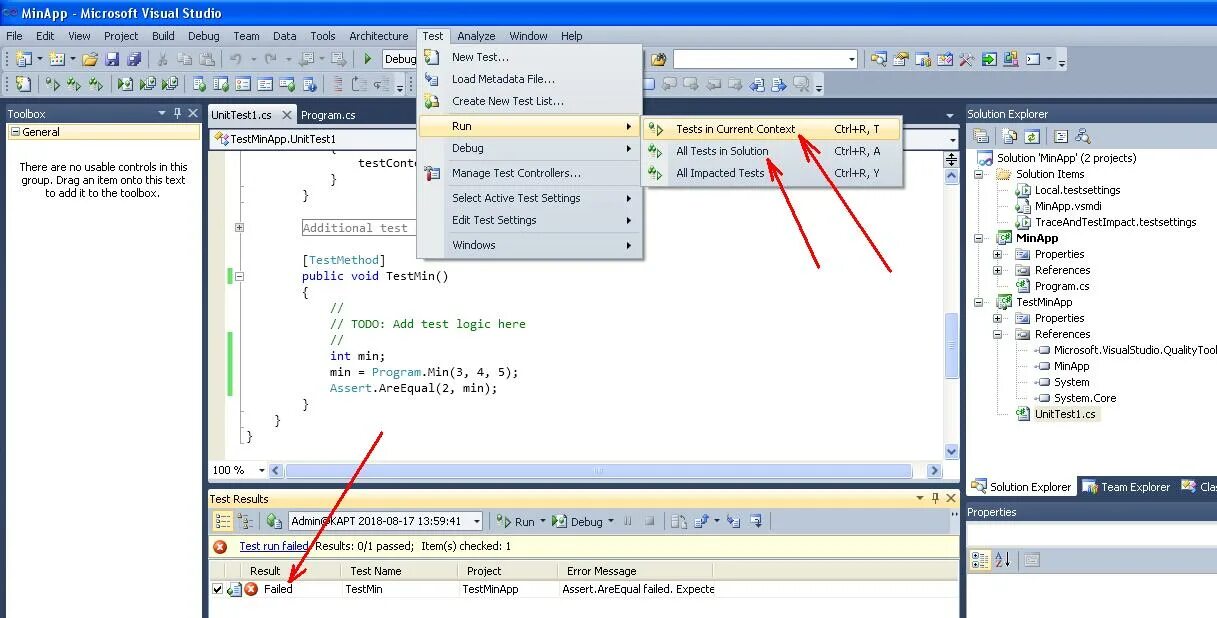Expand MinApp Properties node
The width and height of the screenshot is (1217, 618).
(997, 254)
